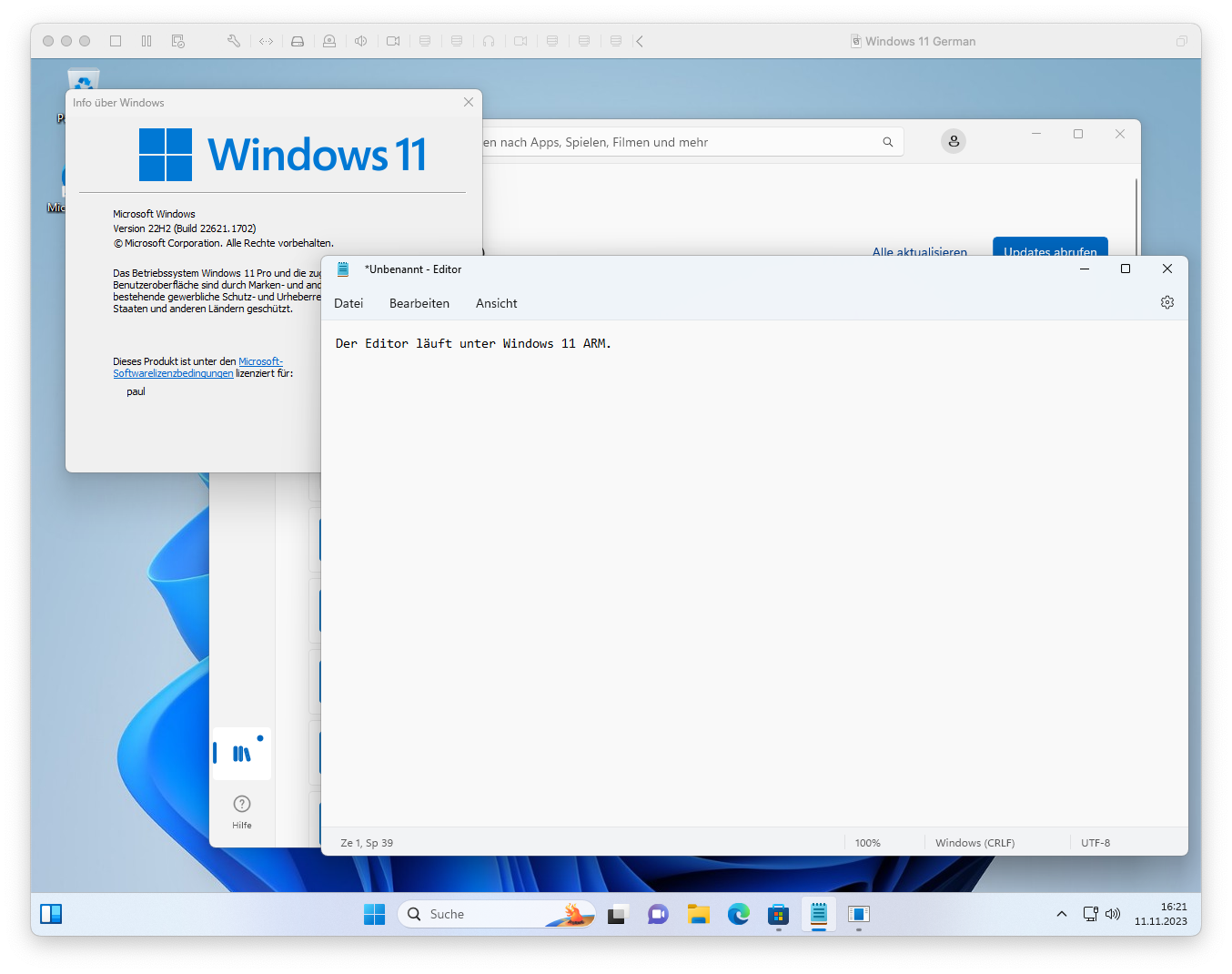The image size is (1232, 974).
Task: Expand the hidden system tray icons
Action: tap(1061, 914)
